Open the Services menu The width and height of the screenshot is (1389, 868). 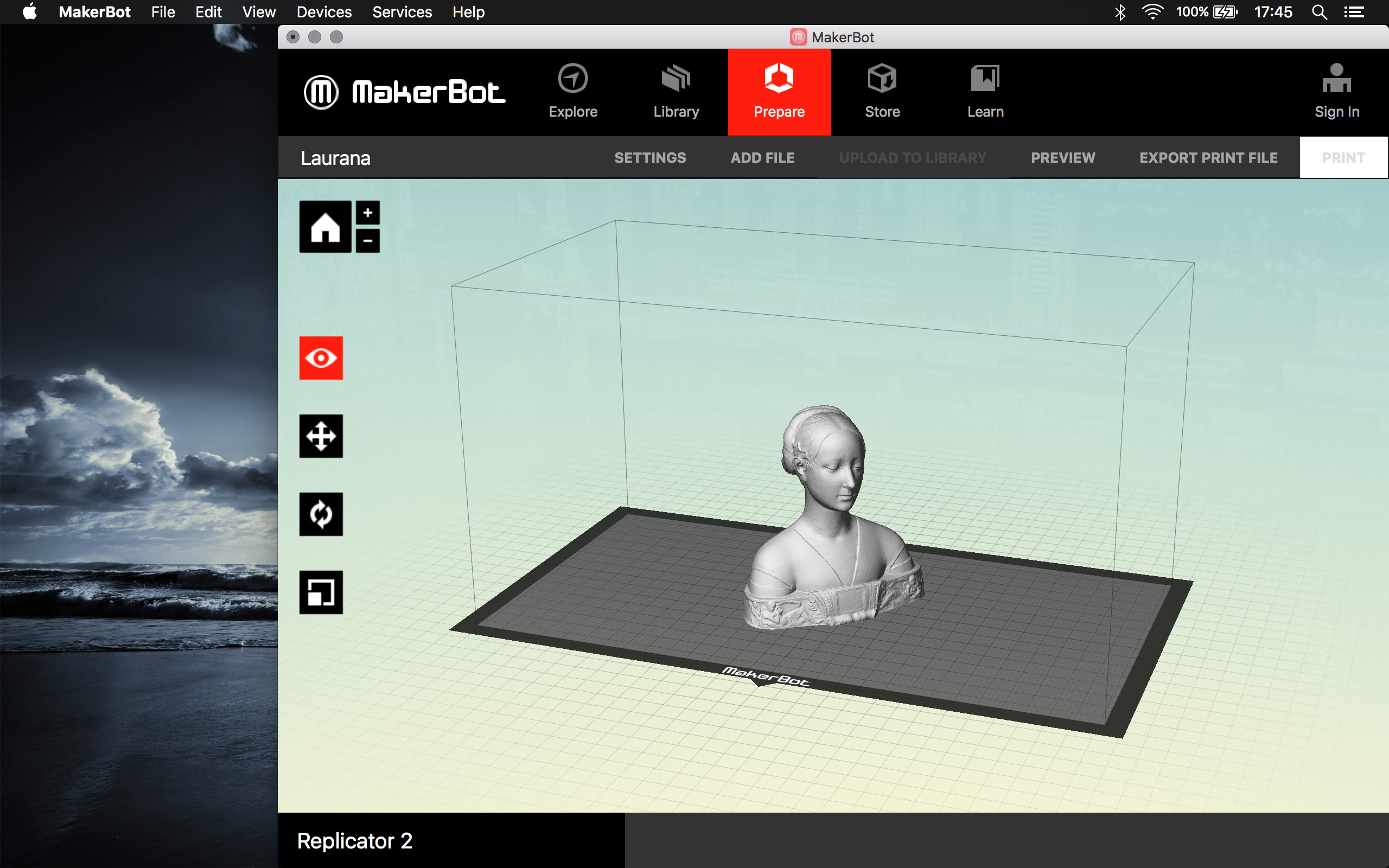coord(402,12)
